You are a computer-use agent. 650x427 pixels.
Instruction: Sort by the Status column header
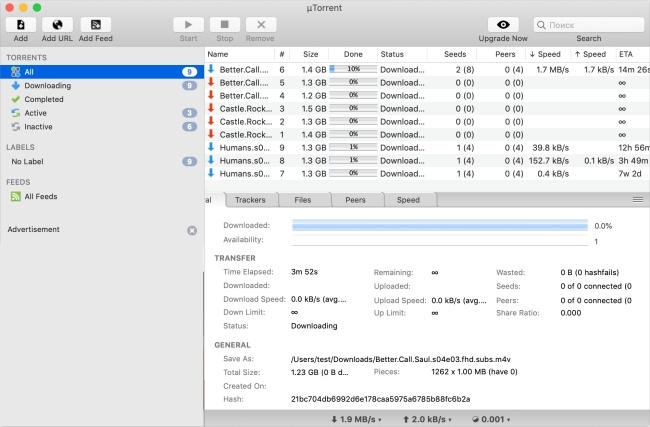(402, 54)
